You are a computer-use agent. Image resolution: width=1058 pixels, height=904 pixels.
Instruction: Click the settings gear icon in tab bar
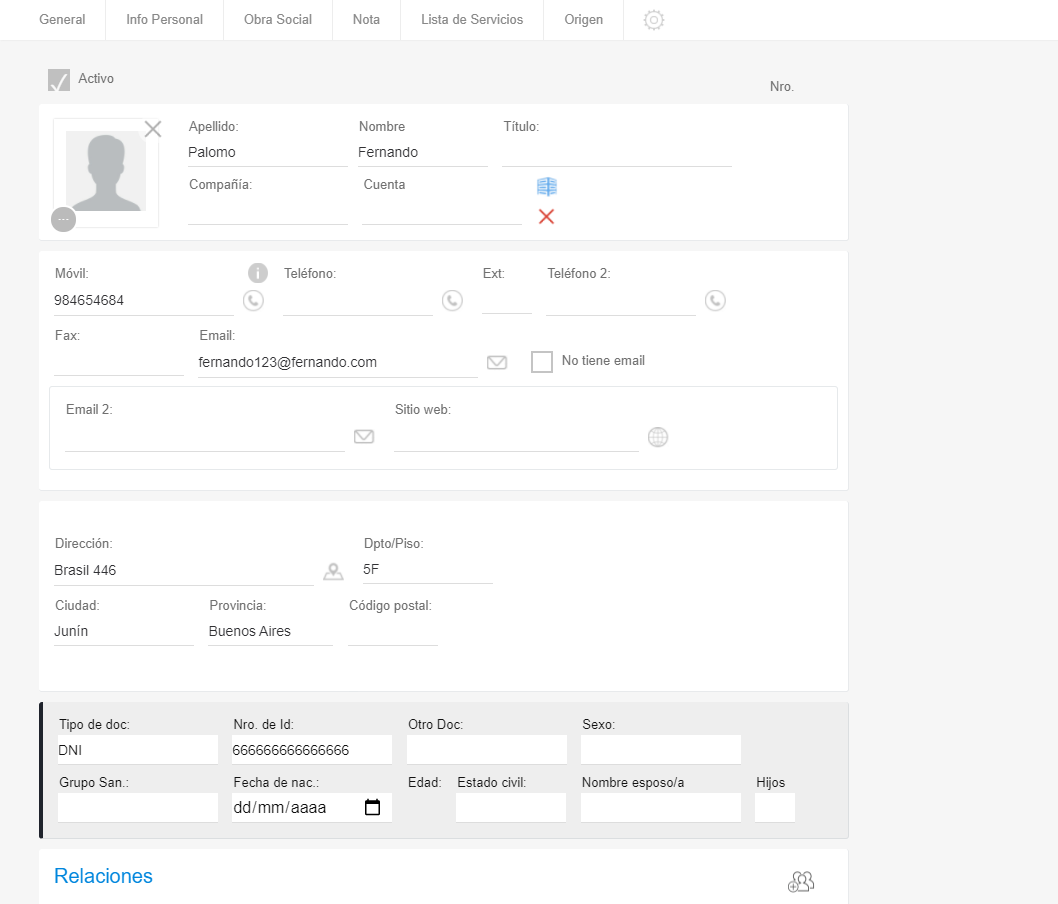(654, 20)
